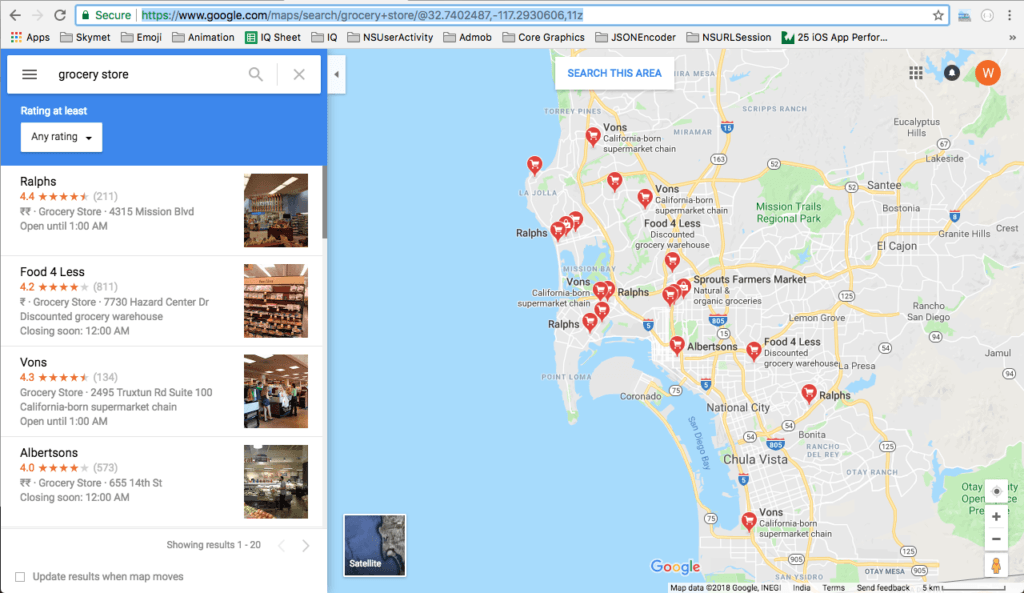
Task: Click the Sprouts Farmers Market pin
Action: [x=683, y=286]
